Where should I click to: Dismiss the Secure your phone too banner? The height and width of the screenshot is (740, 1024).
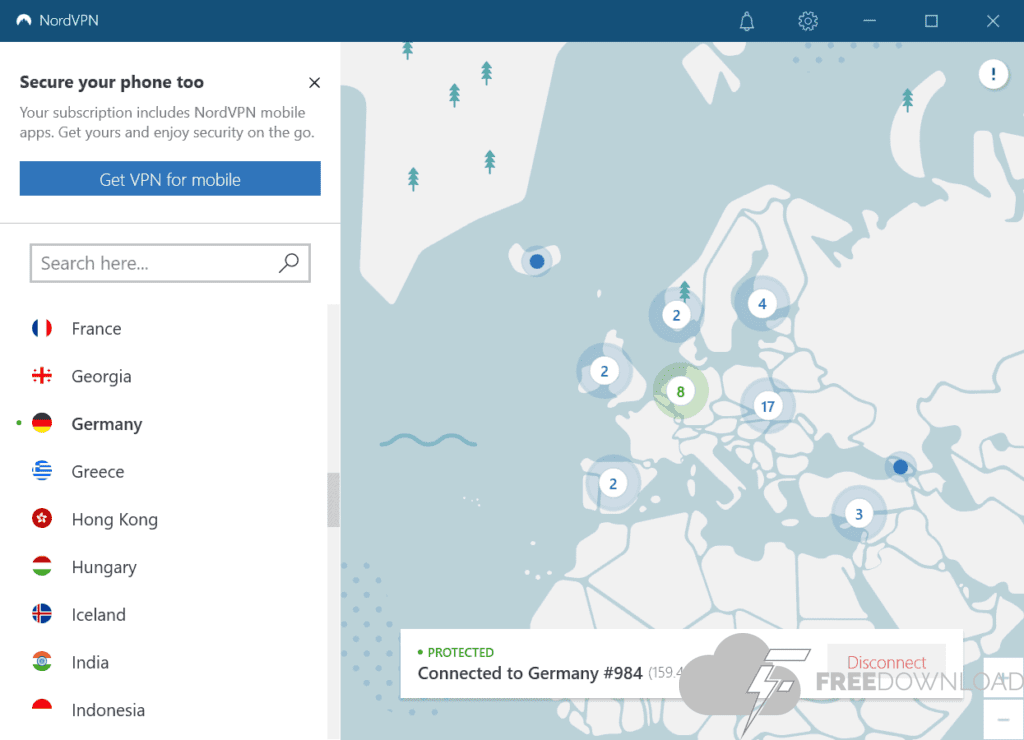coord(314,83)
